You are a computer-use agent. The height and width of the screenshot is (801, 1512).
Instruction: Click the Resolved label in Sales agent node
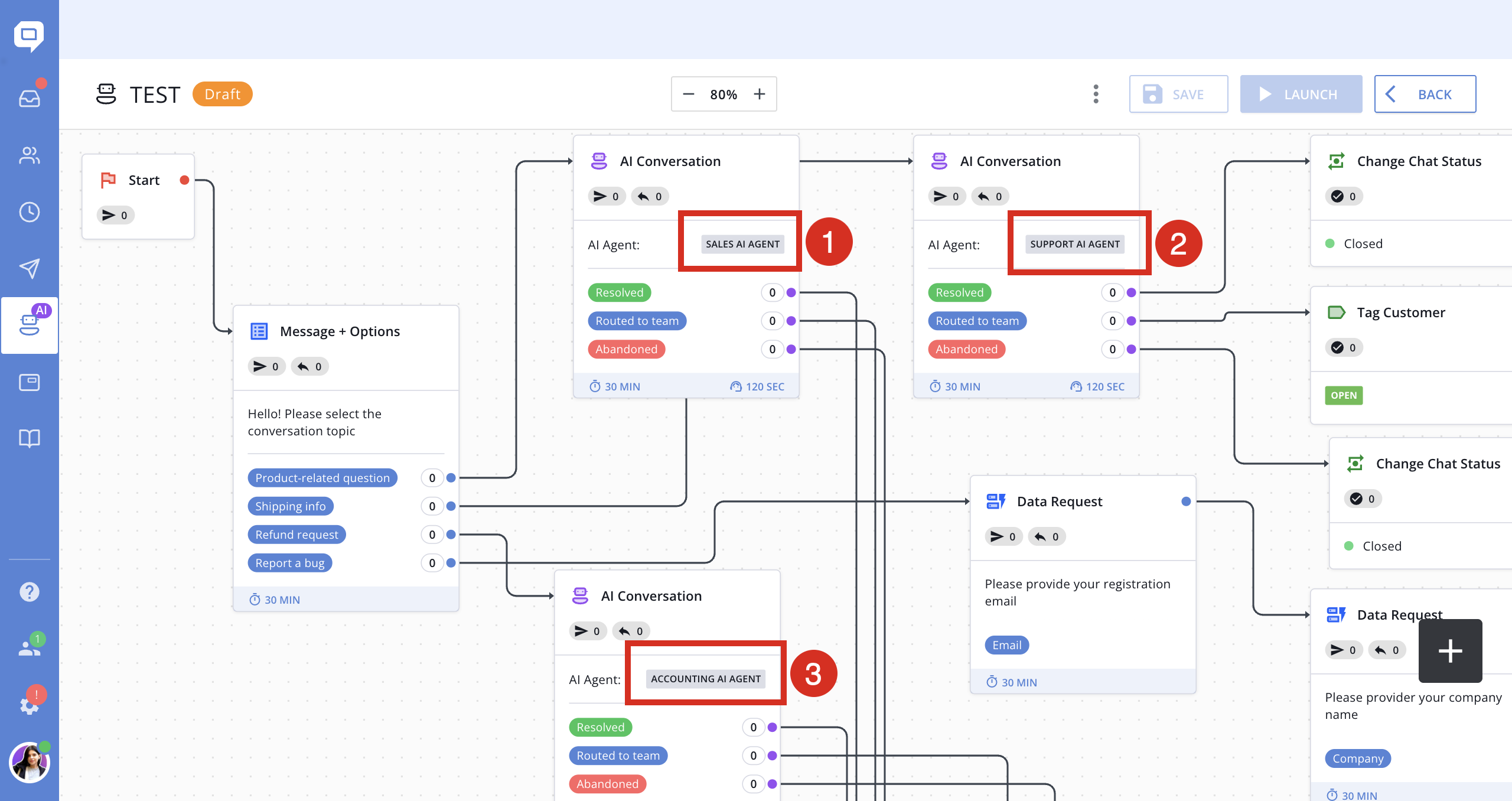click(620, 292)
